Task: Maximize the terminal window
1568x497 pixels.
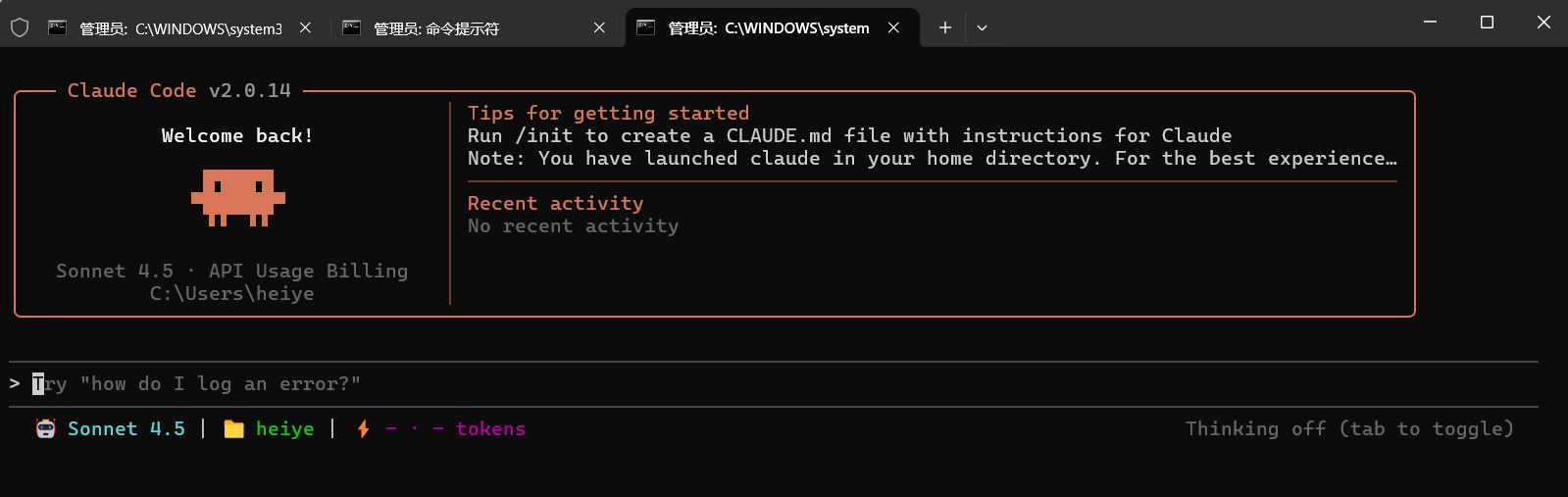Action: coord(1487,22)
